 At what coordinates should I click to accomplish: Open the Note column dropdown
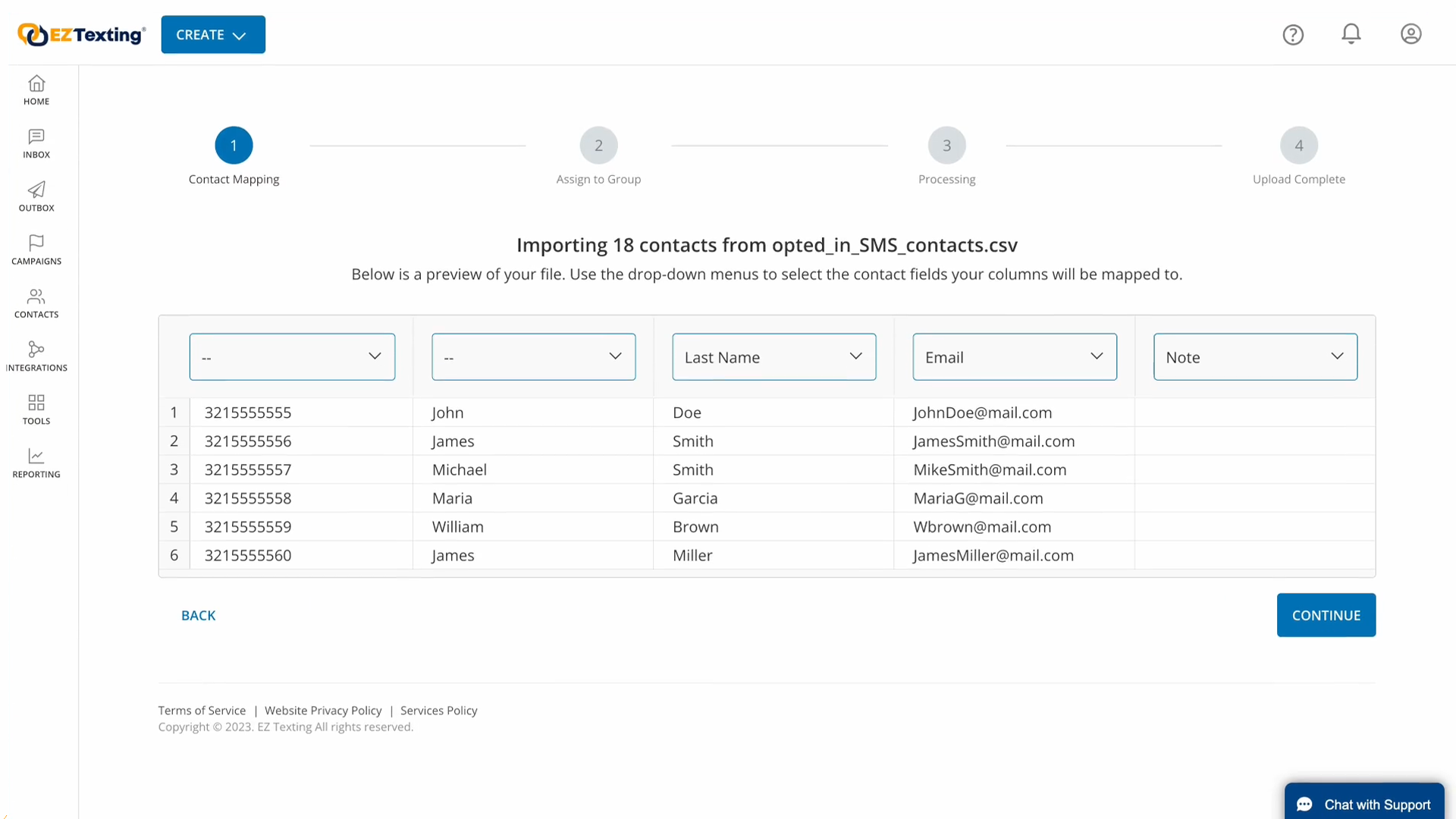tap(1255, 356)
